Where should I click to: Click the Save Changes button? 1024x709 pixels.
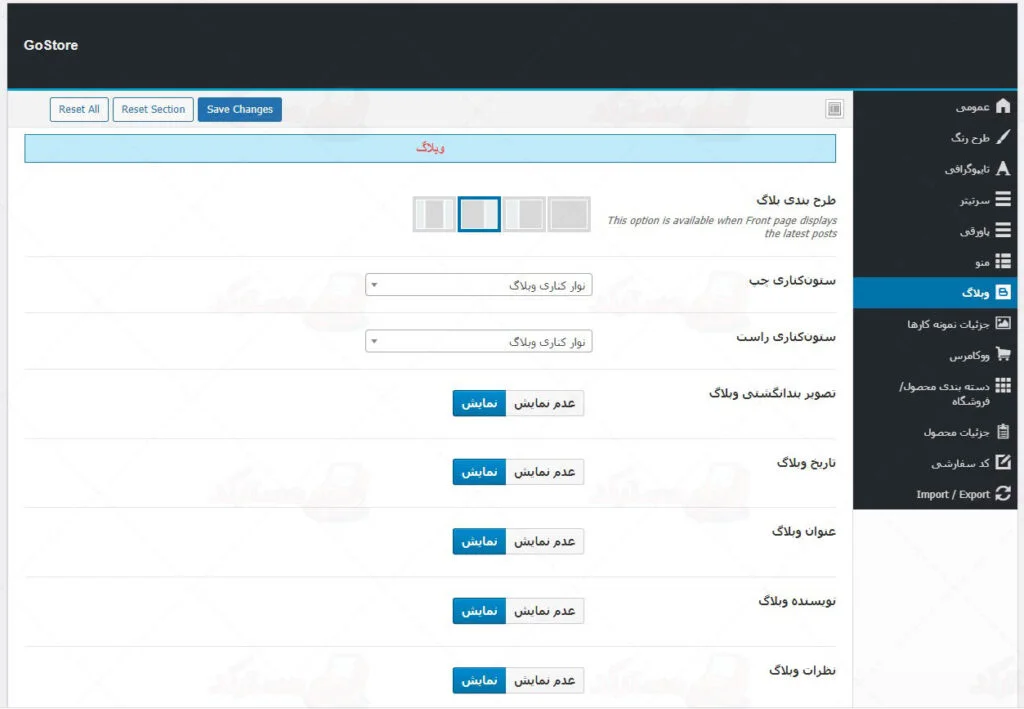240,110
